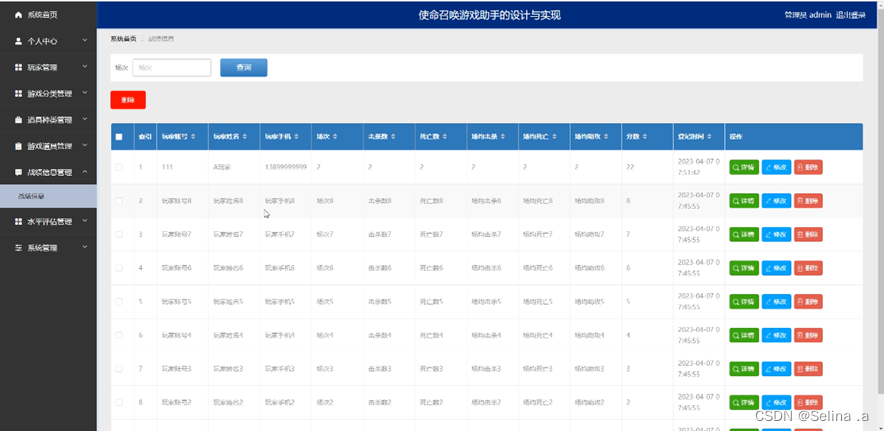Click red 删除 in the A玩家 row
The height and width of the screenshot is (431, 884).
(x=808, y=167)
